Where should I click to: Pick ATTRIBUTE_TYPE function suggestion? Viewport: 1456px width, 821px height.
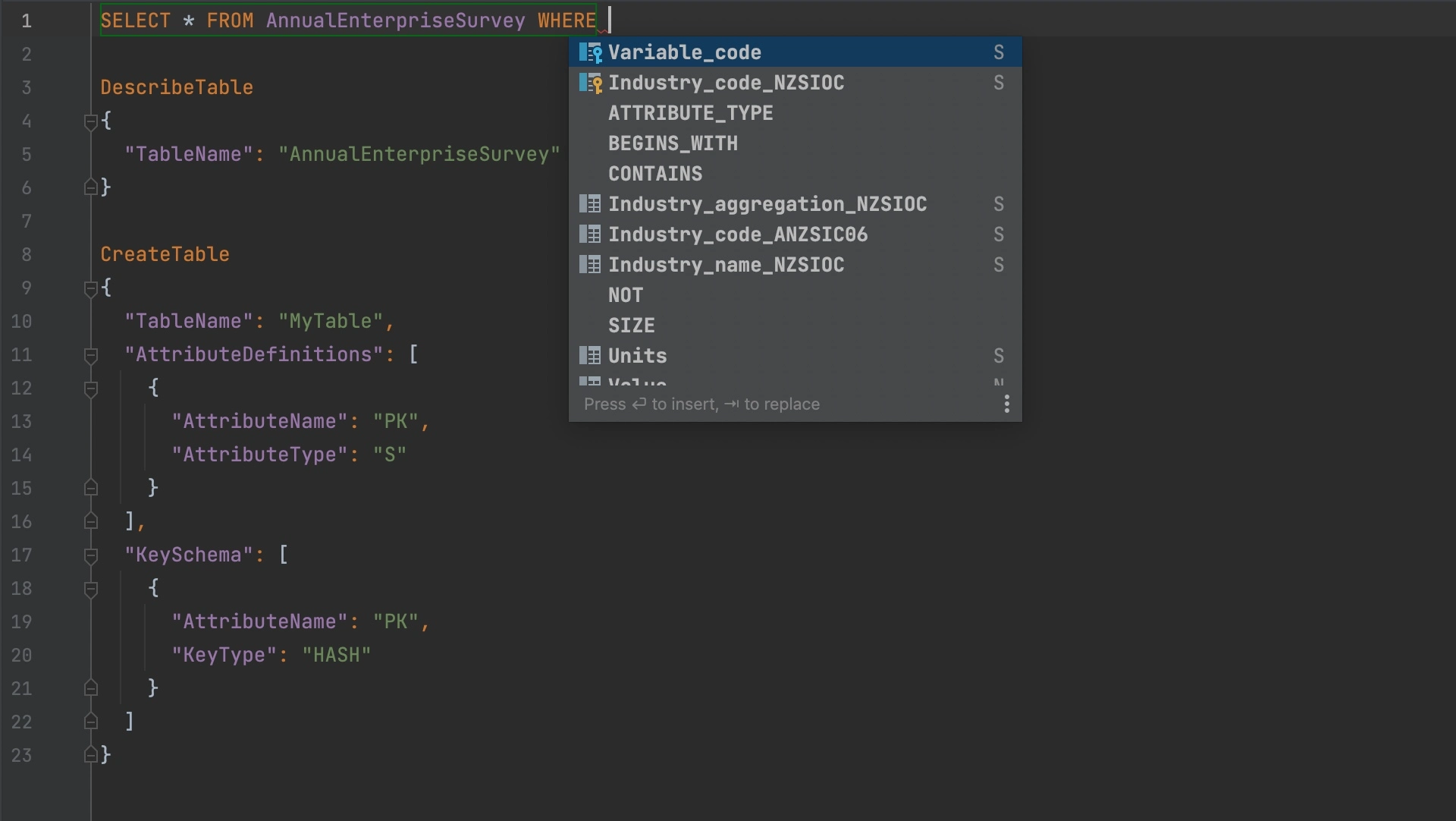(x=795, y=113)
